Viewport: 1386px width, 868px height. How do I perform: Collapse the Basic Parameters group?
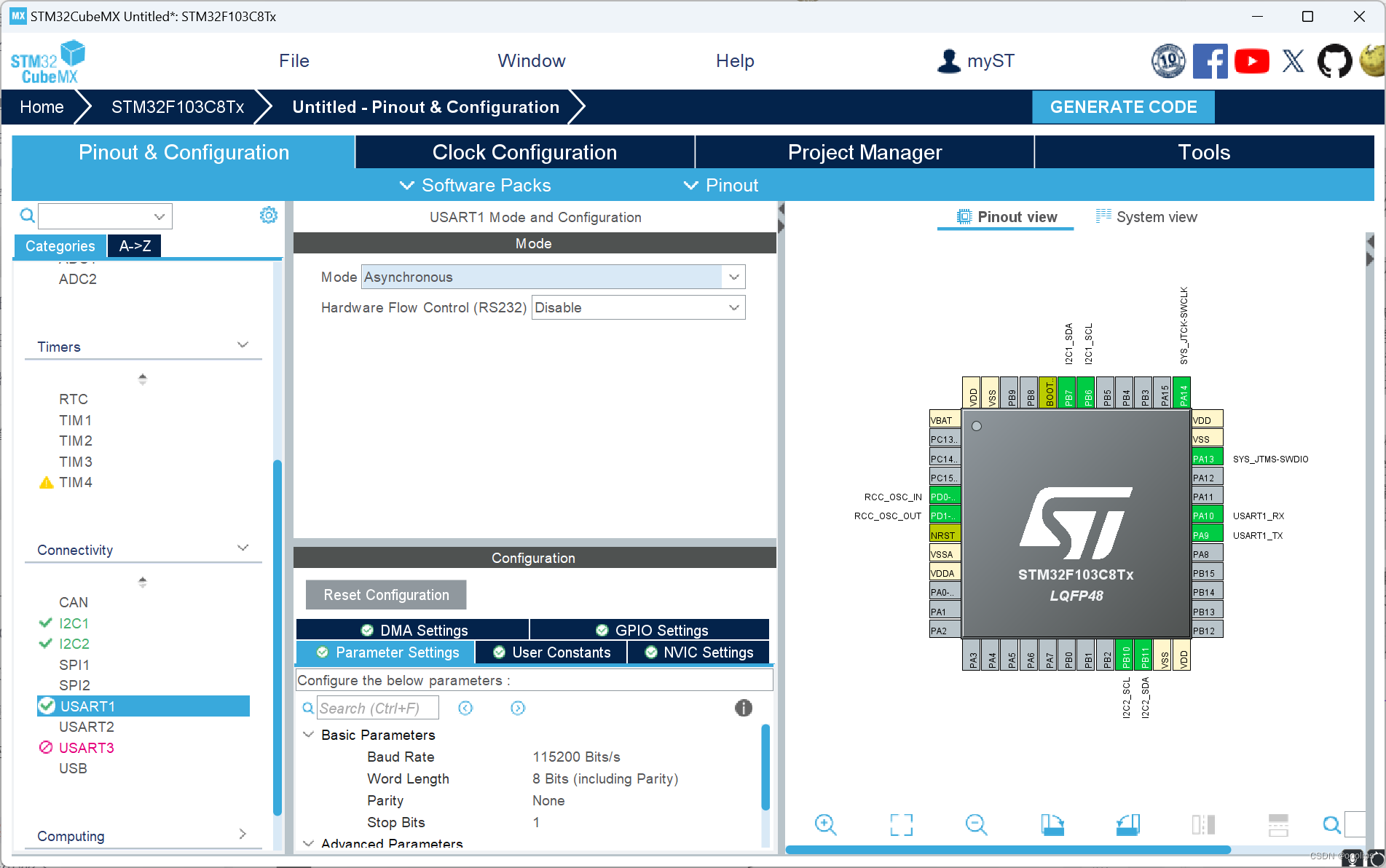[x=309, y=735]
